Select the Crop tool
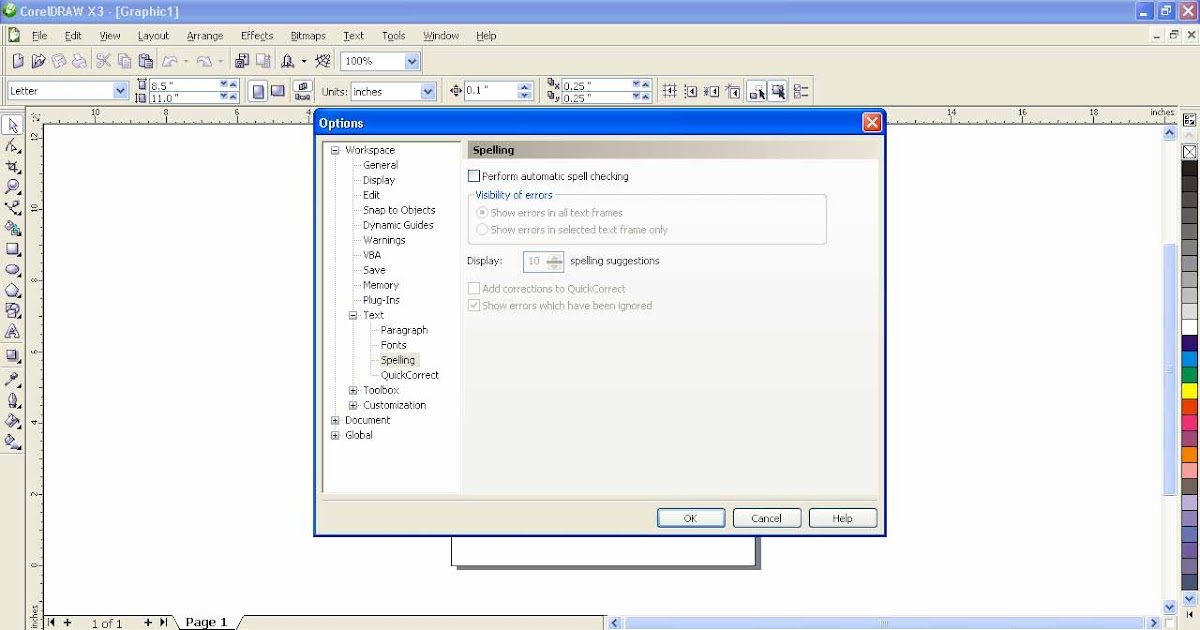 click(13, 166)
